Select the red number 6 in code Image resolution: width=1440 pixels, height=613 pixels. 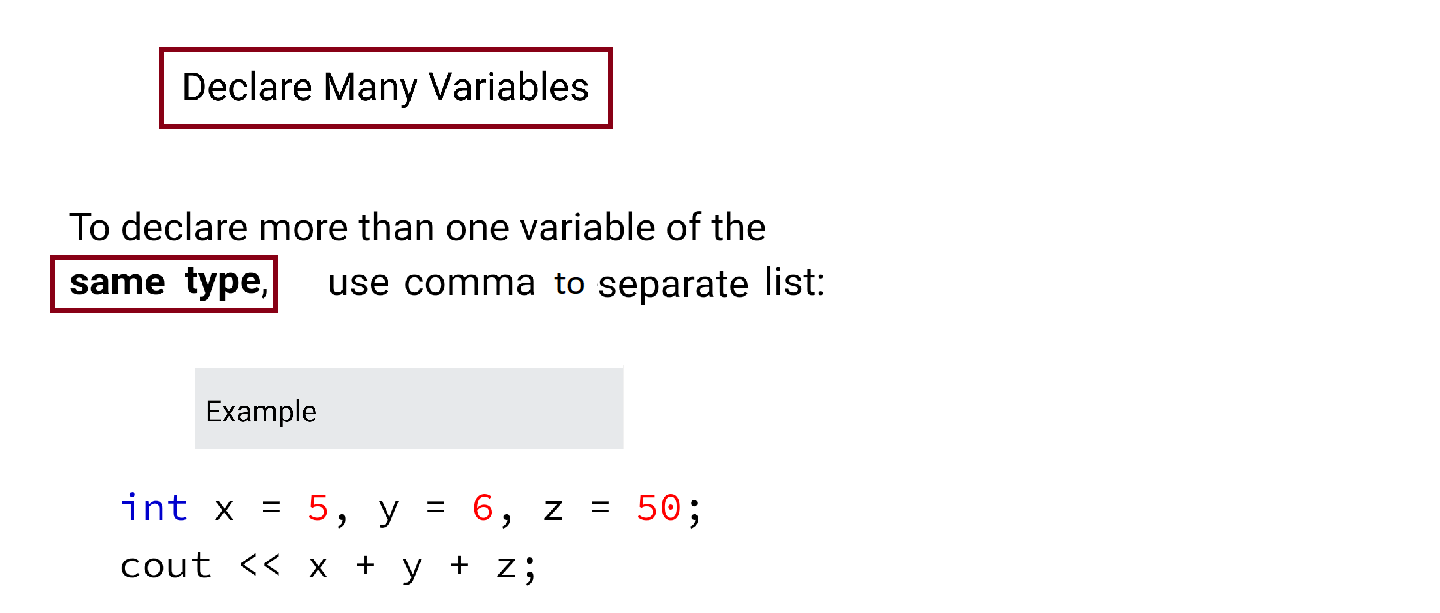tap(482, 509)
